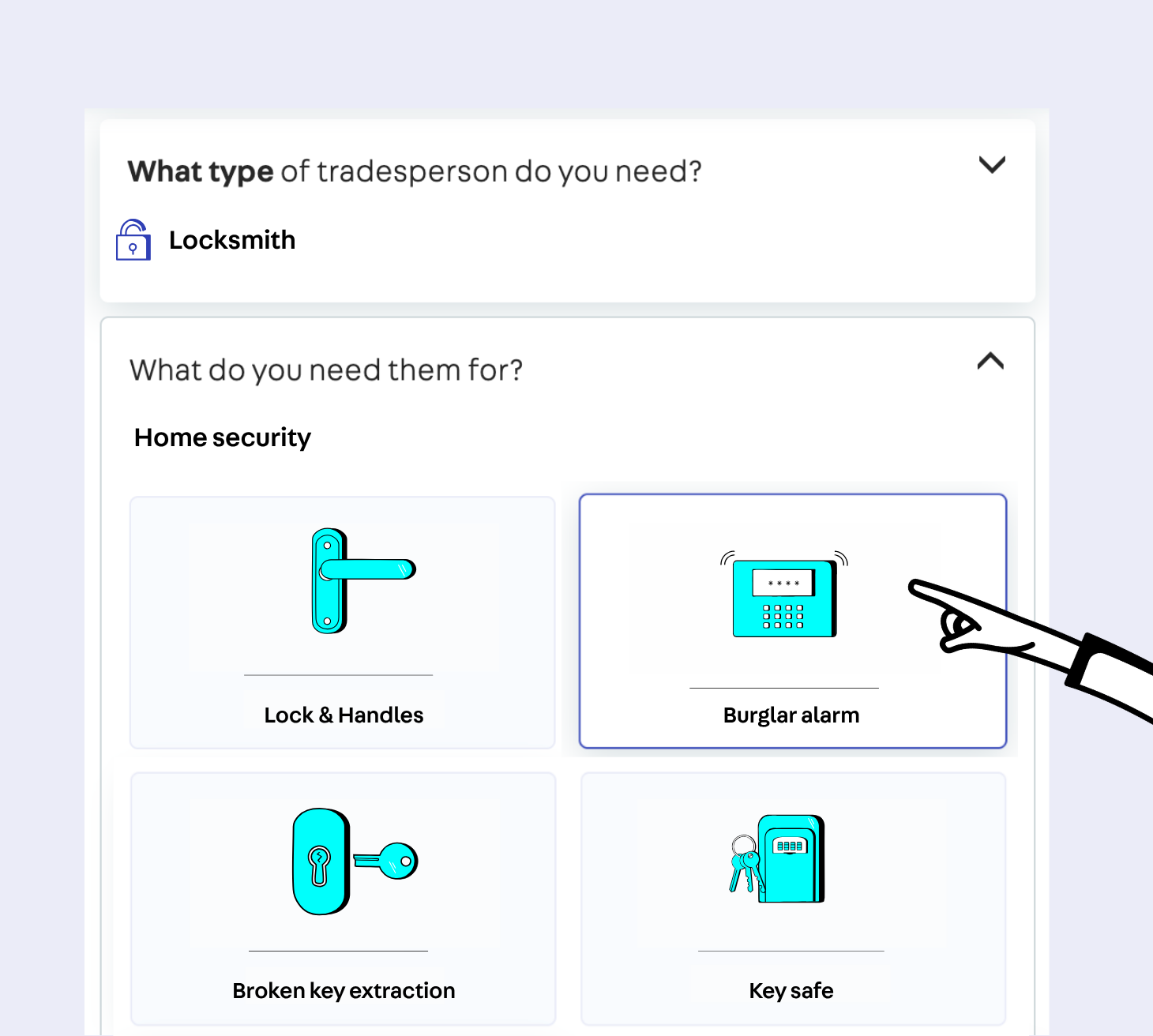
Task: Click the pointing hand illustration
Action: click(x=1027, y=640)
